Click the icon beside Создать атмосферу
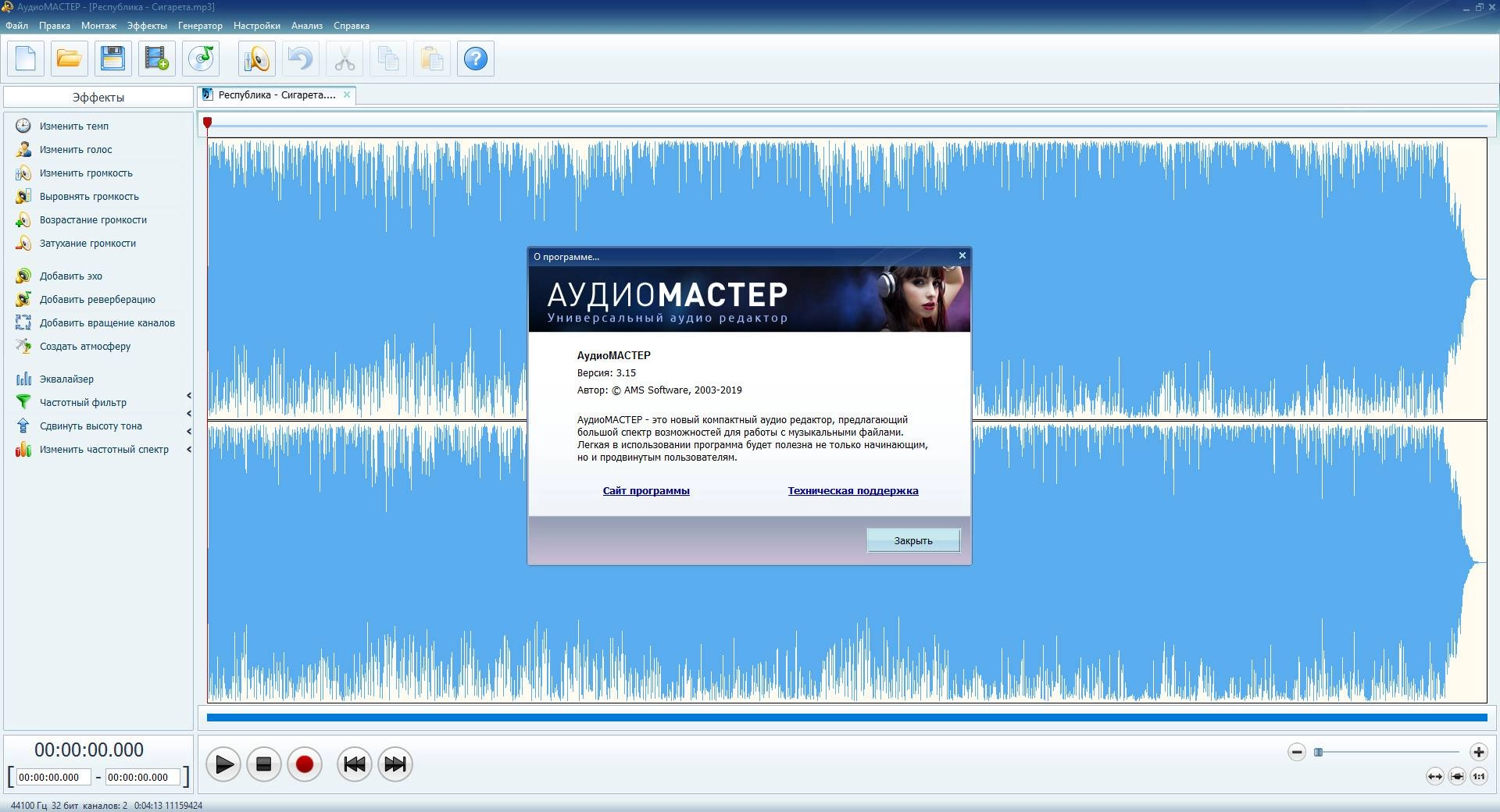This screenshot has width=1500, height=812. pos(23,346)
